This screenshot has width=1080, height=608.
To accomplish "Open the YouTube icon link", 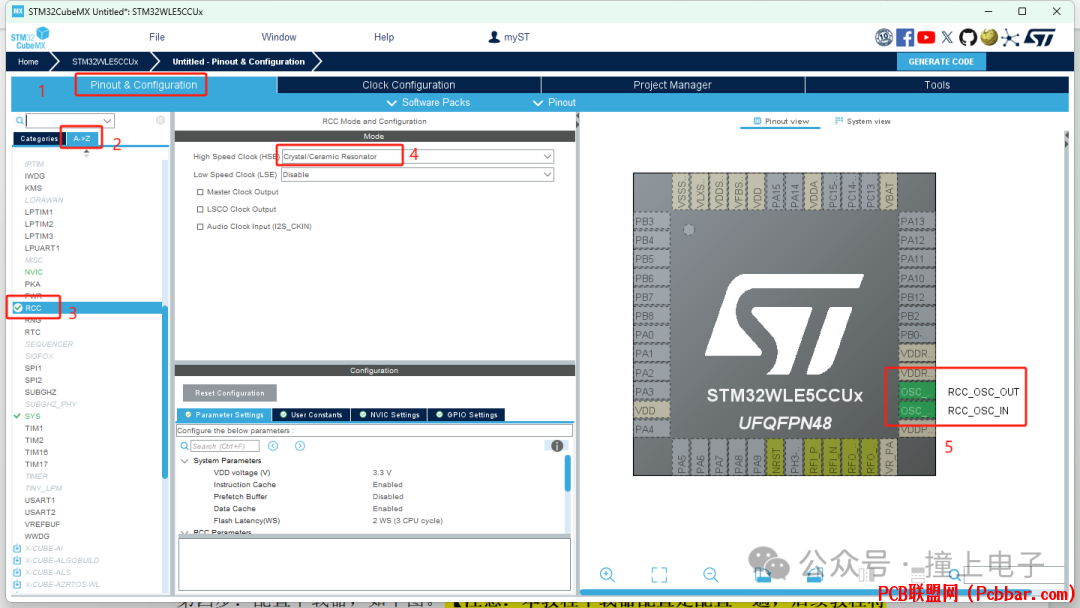I will click(x=926, y=37).
